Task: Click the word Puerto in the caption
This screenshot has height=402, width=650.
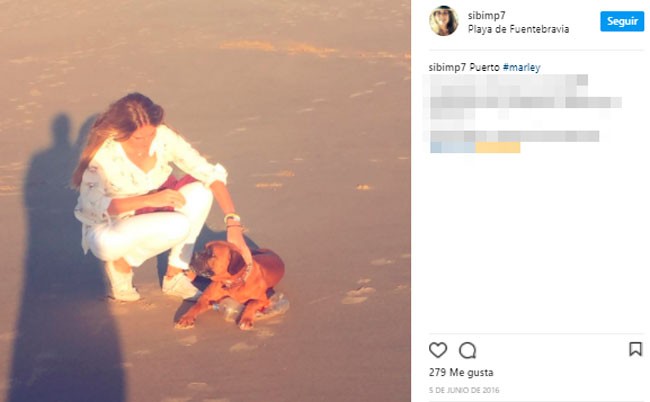Action: [x=484, y=67]
